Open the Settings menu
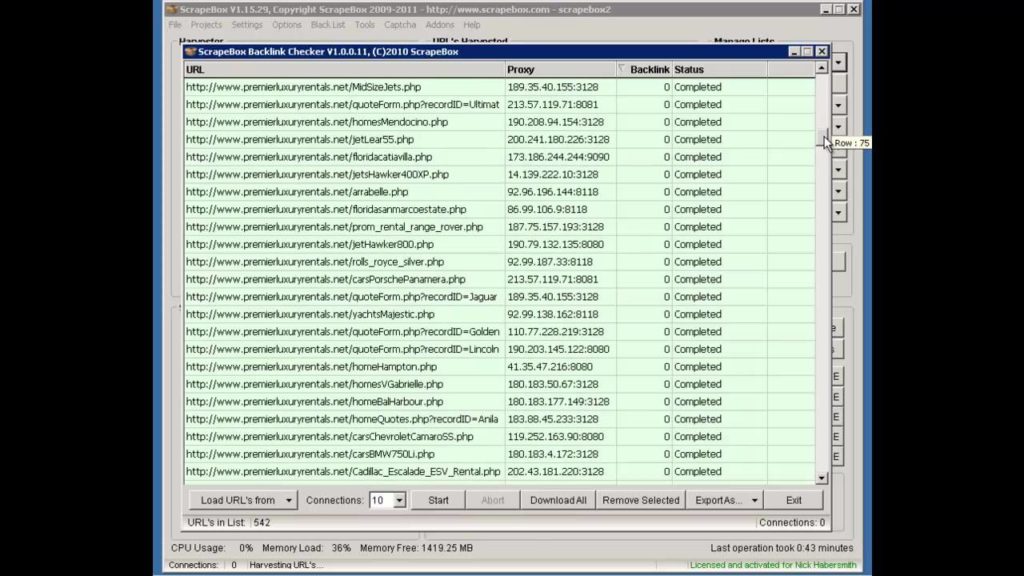This screenshot has height=576, width=1024. tap(247, 25)
